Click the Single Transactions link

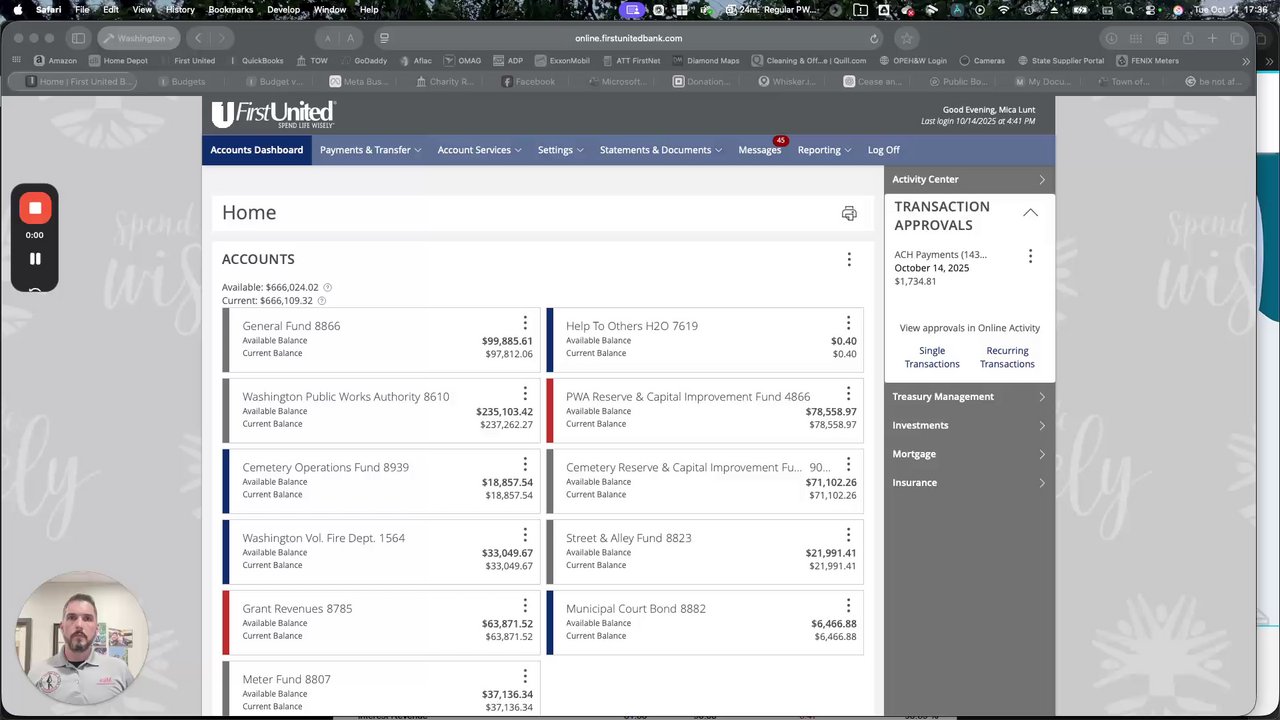(x=932, y=357)
